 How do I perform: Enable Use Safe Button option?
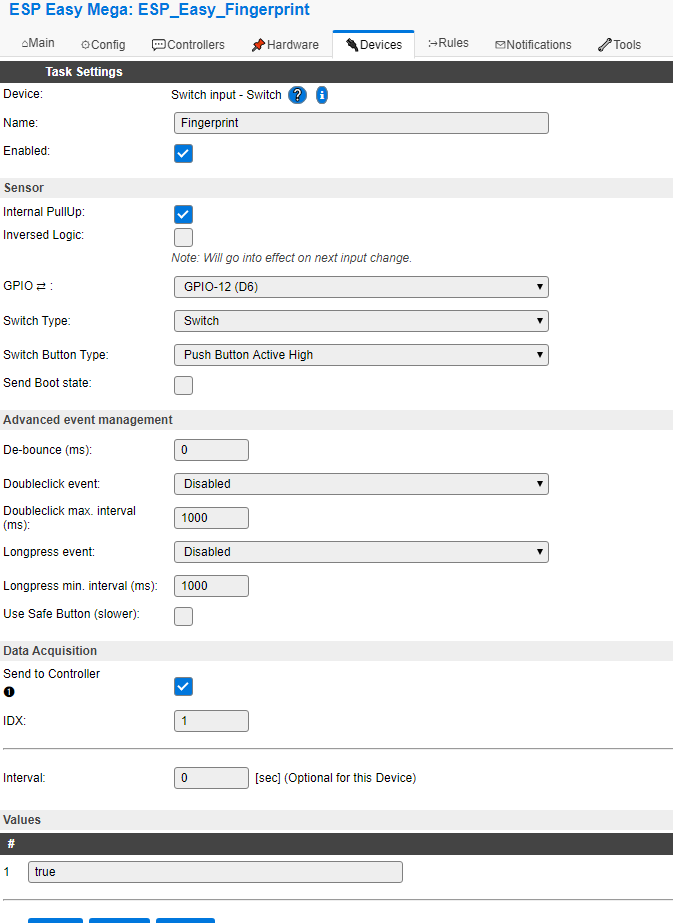(183, 616)
